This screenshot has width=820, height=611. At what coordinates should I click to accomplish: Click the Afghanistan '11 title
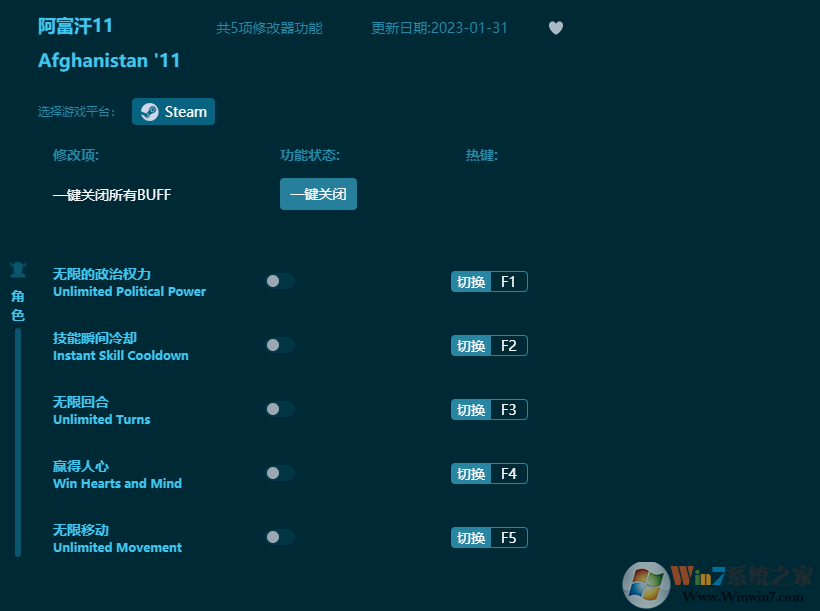click(109, 61)
